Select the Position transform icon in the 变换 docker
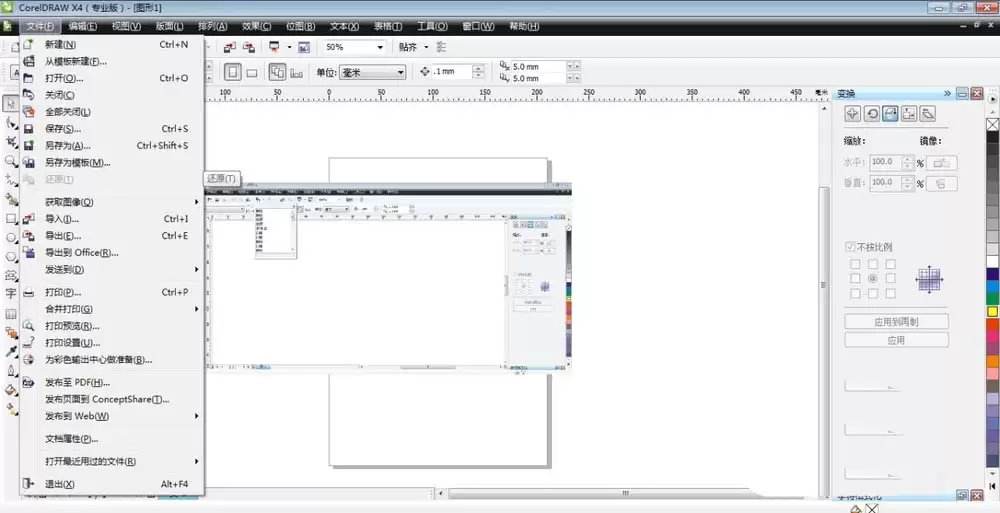The height and width of the screenshot is (513, 1000). pos(853,114)
